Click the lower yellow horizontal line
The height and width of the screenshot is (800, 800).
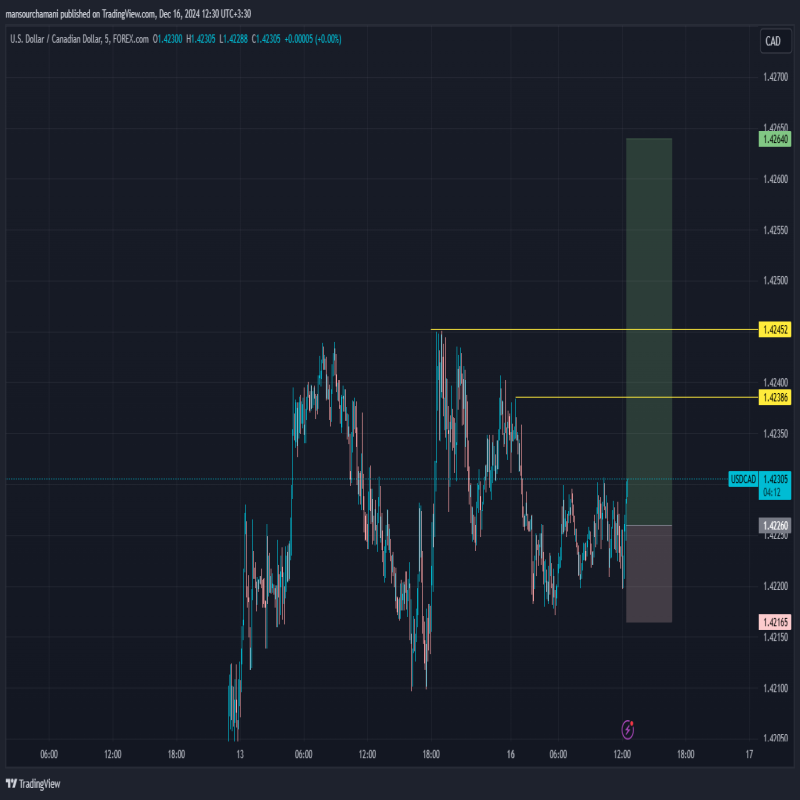point(620,398)
